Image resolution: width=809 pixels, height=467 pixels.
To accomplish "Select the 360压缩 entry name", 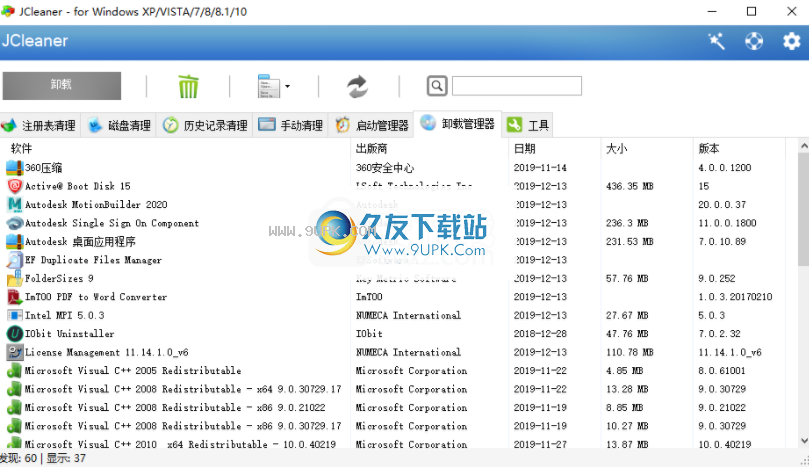I will coord(43,168).
